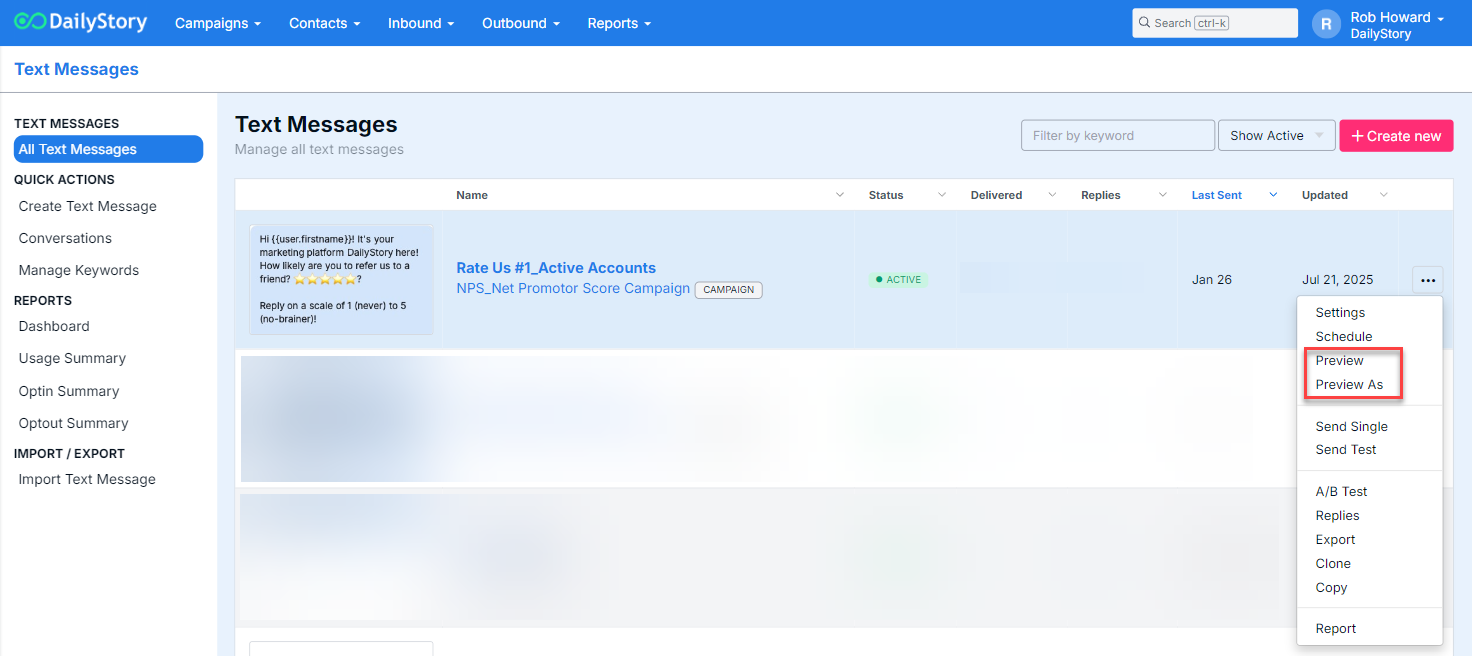
Task: Select Clone from the actions menu
Action: click(x=1333, y=564)
